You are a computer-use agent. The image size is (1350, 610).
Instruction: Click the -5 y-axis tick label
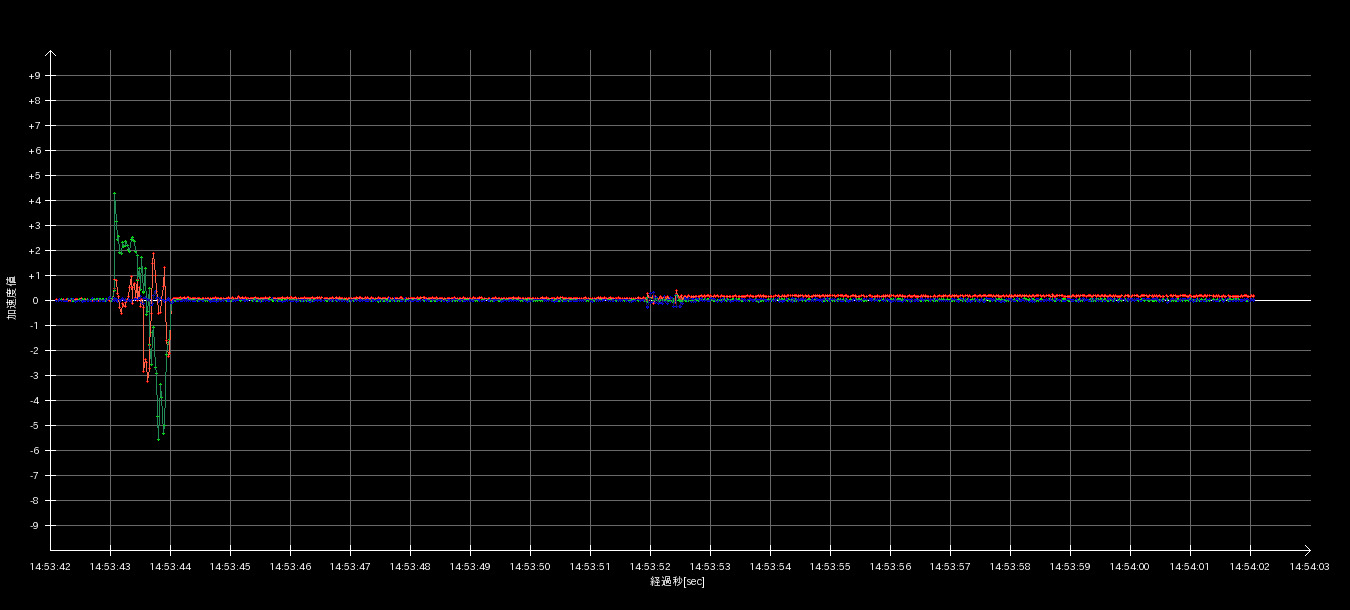tap(35, 426)
